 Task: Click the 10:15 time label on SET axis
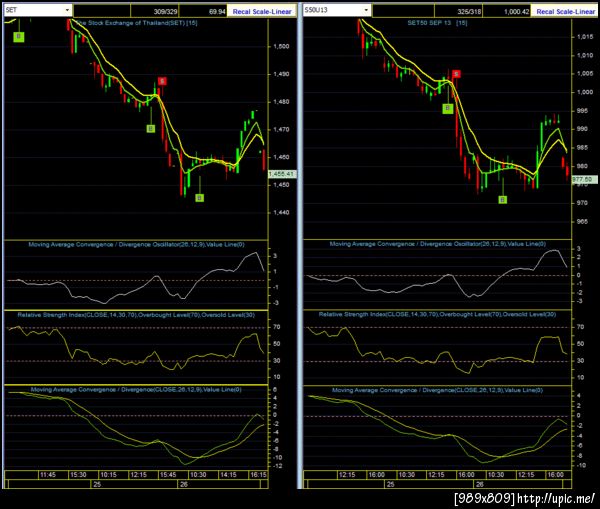[108, 475]
